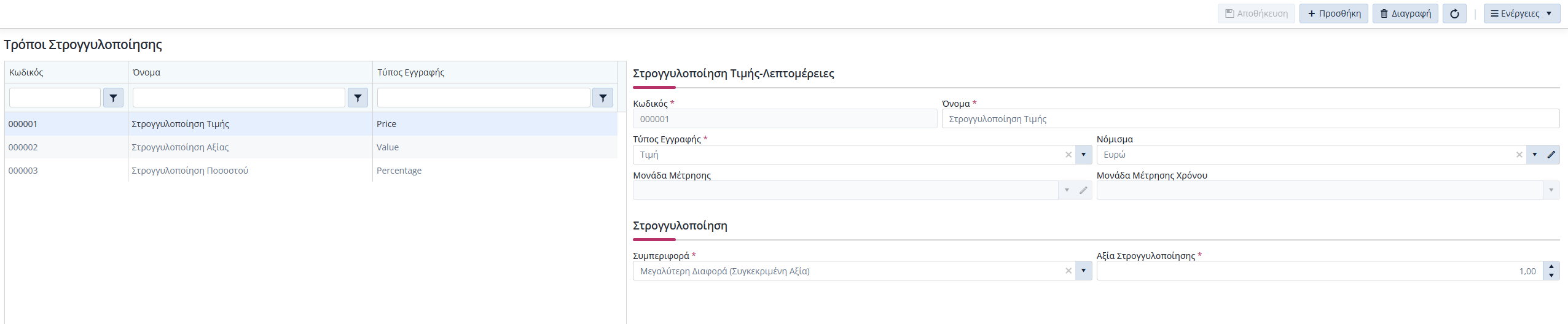Click the Στρογγυλοποίηση Αξίας cell
Image resolution: width=1568 pixels, height=324 pixels.
pyautogui.click(x=250, y=147)
